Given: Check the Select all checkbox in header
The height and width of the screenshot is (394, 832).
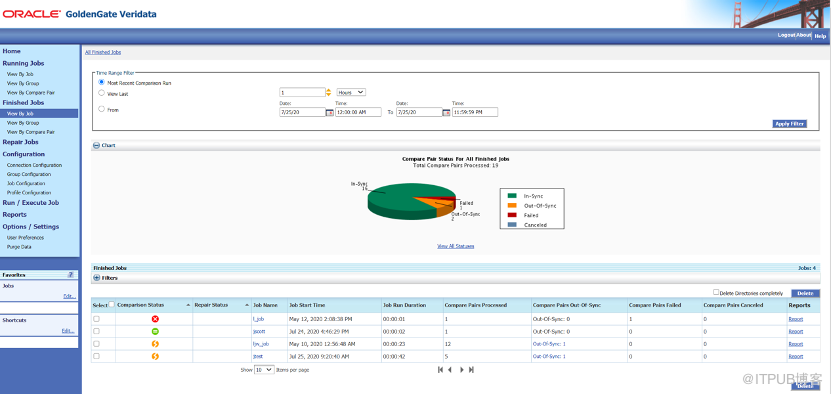Looking at the screenshot, I should [111, 304].
